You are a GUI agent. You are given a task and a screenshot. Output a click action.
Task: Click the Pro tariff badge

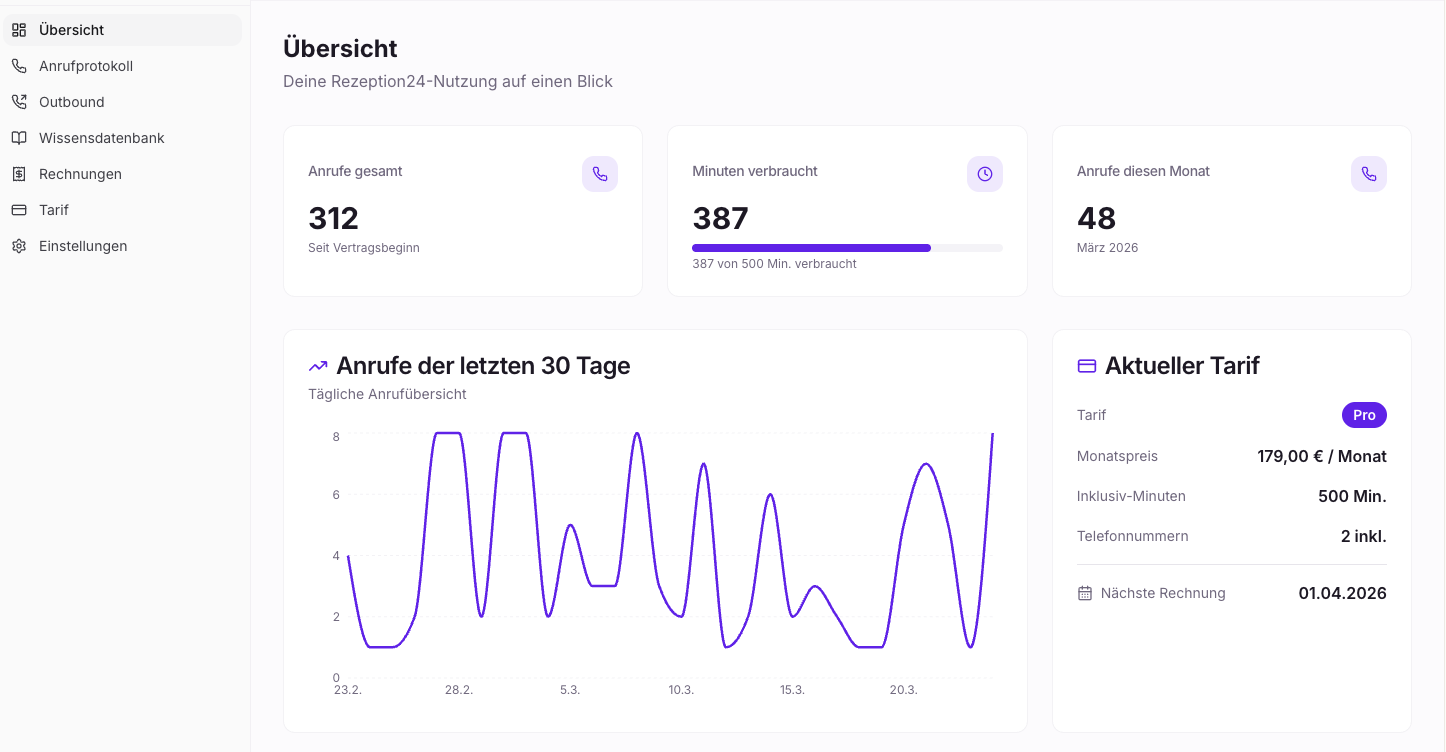pyautogui.click(x=1364, y=415)
